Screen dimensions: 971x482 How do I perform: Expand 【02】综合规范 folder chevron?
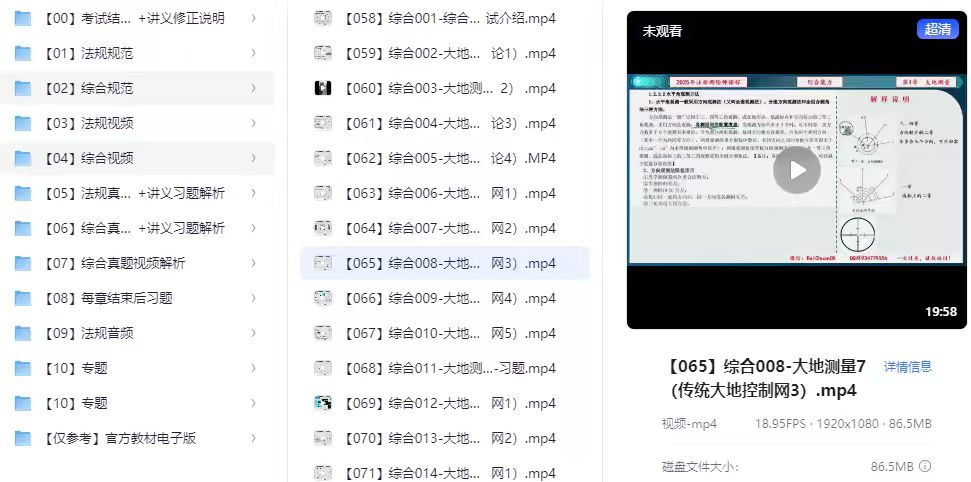(x=253, y=89)
